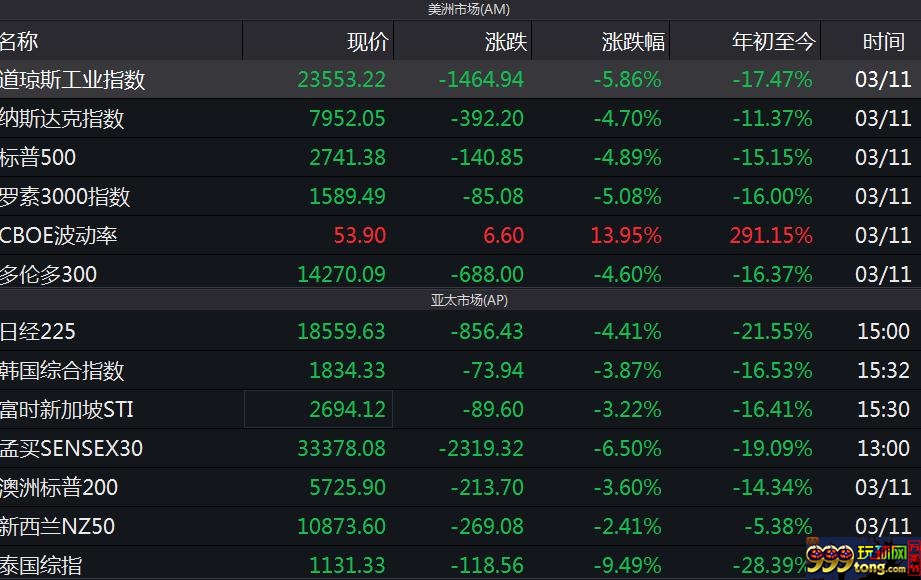Image resolution: width=921 pixels, height=580 pixels.
Task: Click the Thailand composite percent change -9.49%
Action: [x=627, y=565]
